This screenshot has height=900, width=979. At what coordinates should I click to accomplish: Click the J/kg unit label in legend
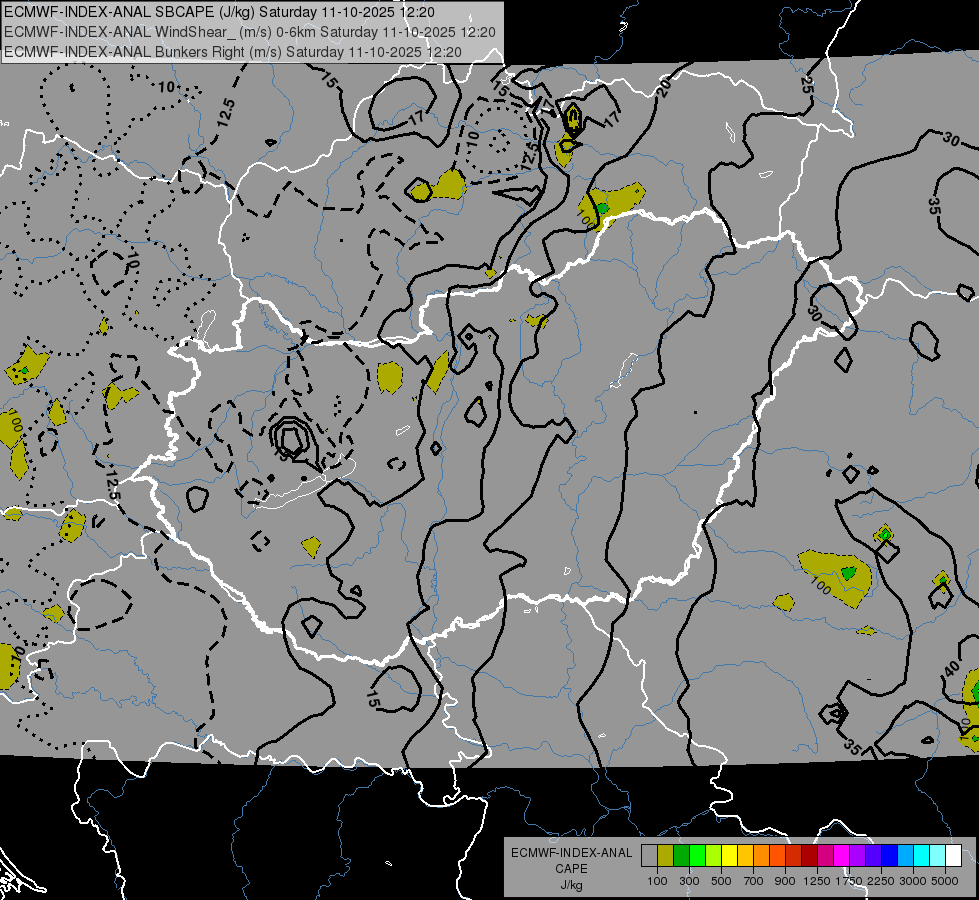coord(571,884)
